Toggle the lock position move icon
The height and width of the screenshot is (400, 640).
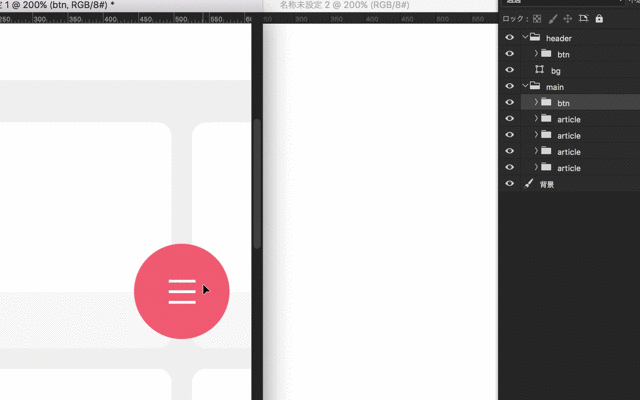pos(568,19)
